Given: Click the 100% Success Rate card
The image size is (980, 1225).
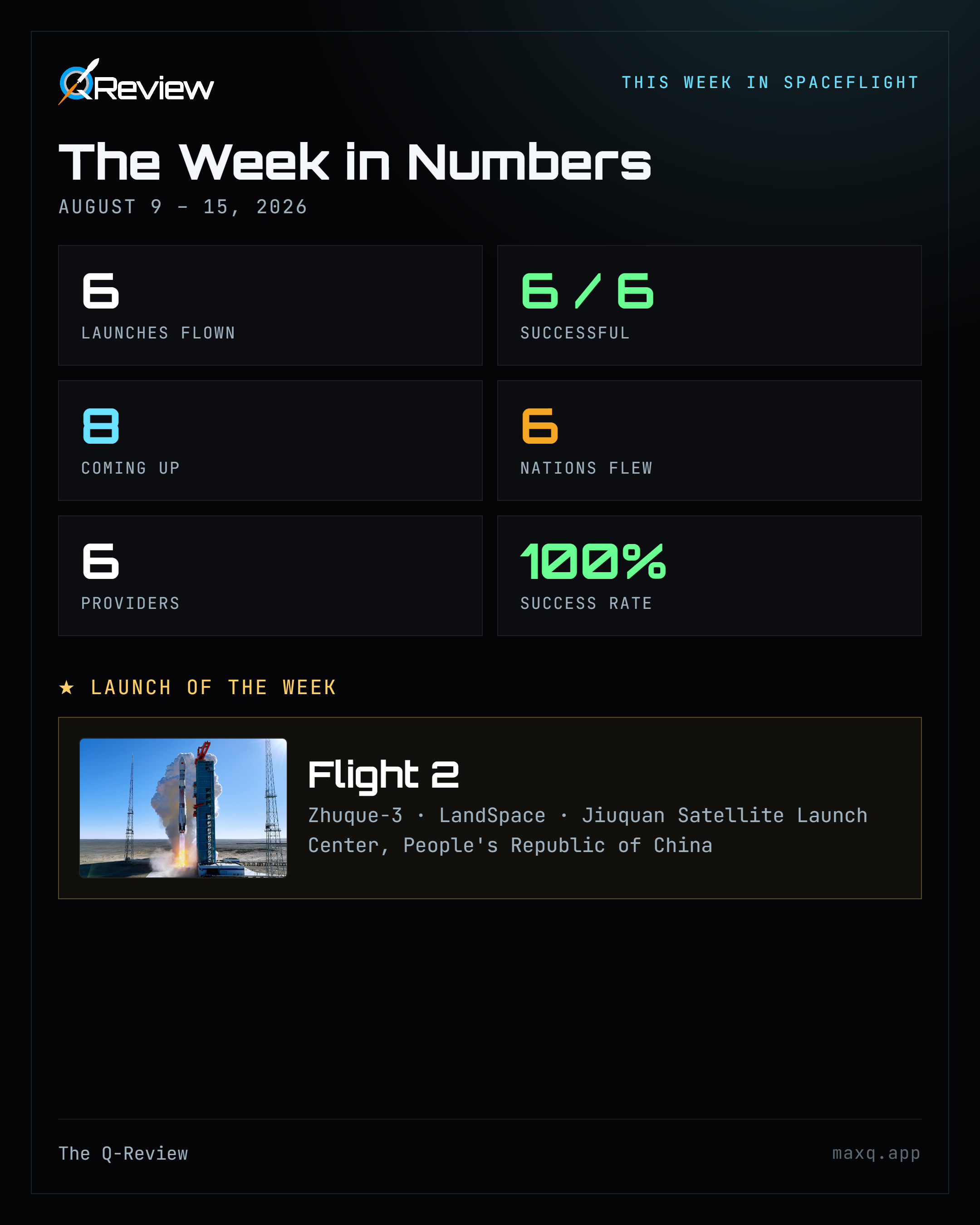Looking at the screenshot, I should coord(709,576).
